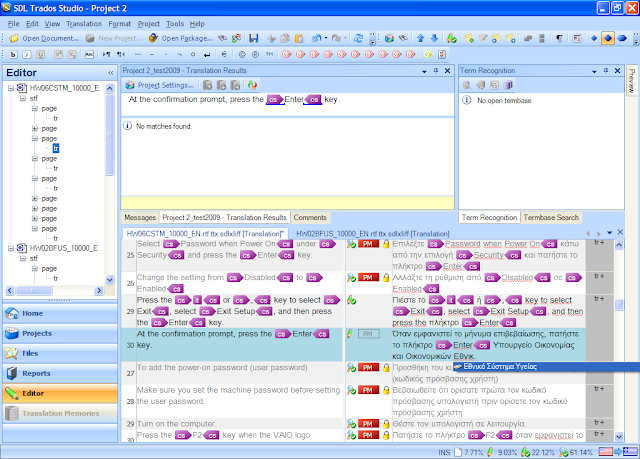Pin the Translation Results panel
Viewport: 640px width, 459px height.
pyautogui.click(x=436, y=71)
